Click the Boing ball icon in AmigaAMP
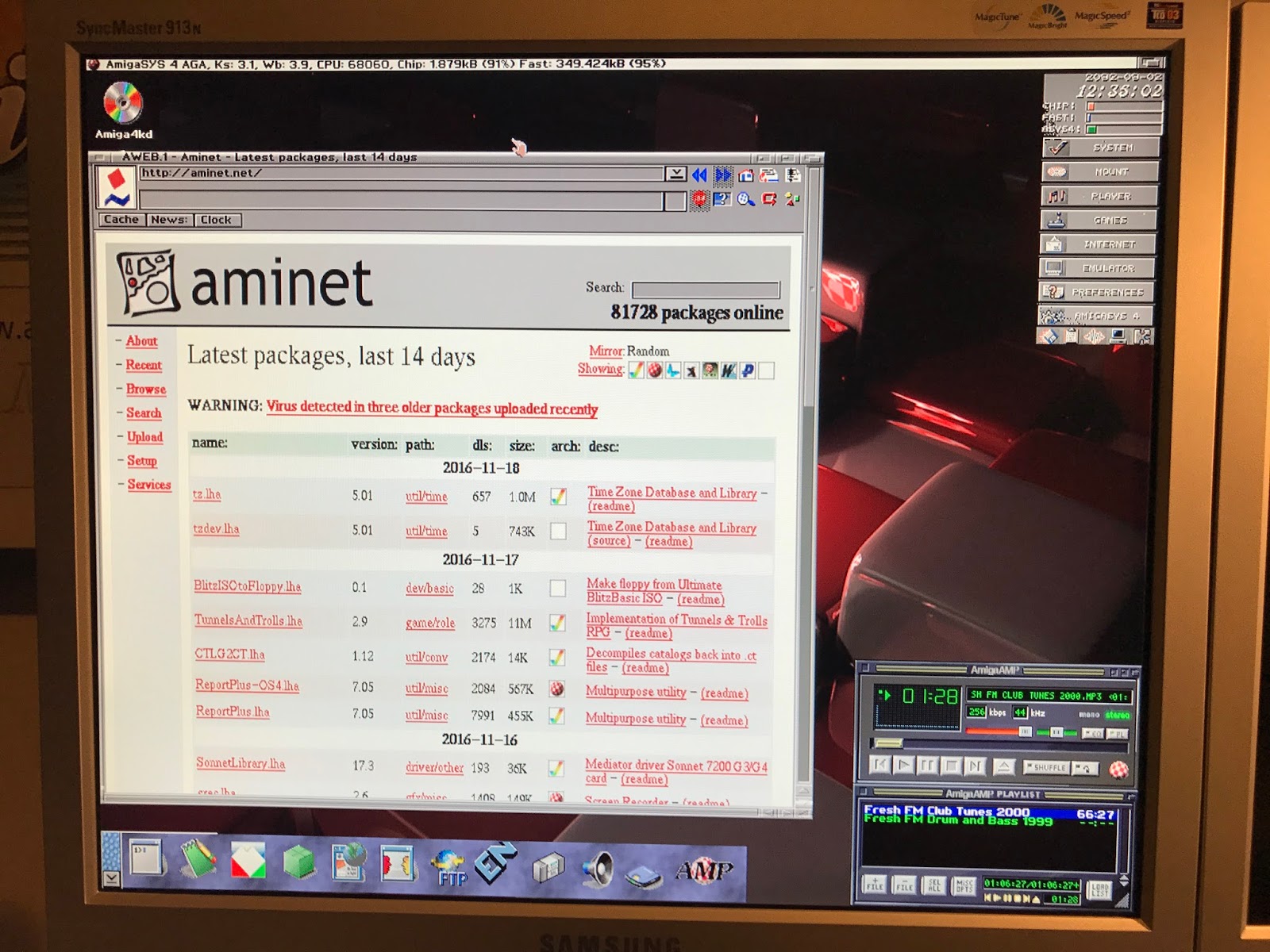Viewport: 1270px width, 952px height. (1119, 769)
